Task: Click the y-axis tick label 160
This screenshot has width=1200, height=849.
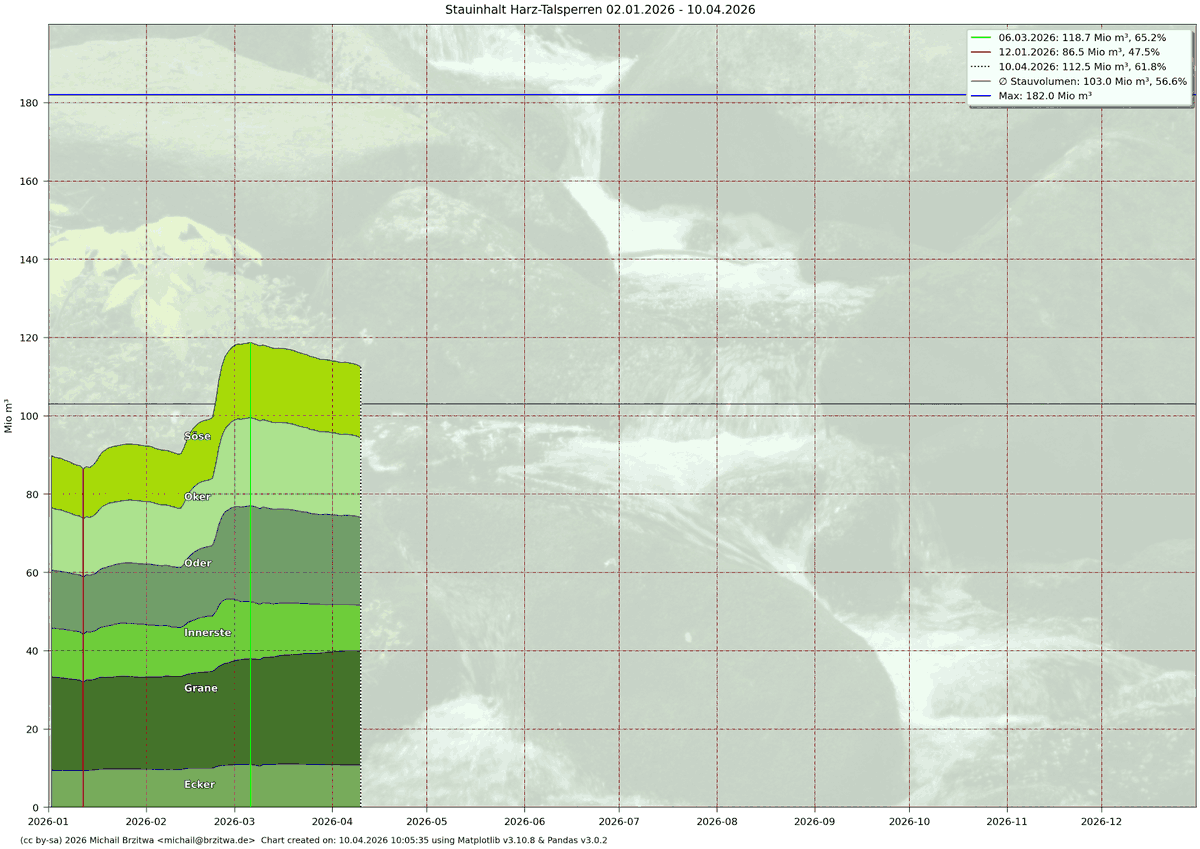Action: pos(30,181)
